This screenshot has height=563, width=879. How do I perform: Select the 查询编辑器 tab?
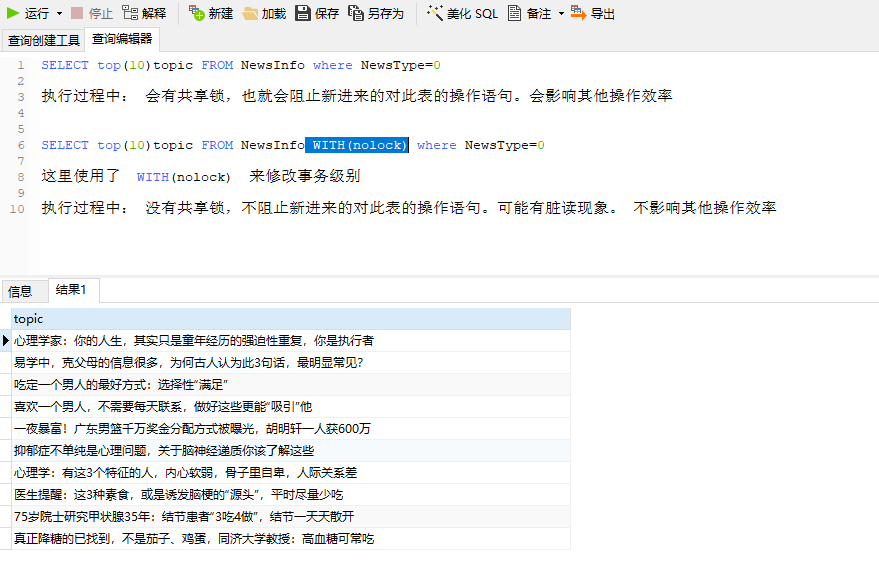click(122, 39)
